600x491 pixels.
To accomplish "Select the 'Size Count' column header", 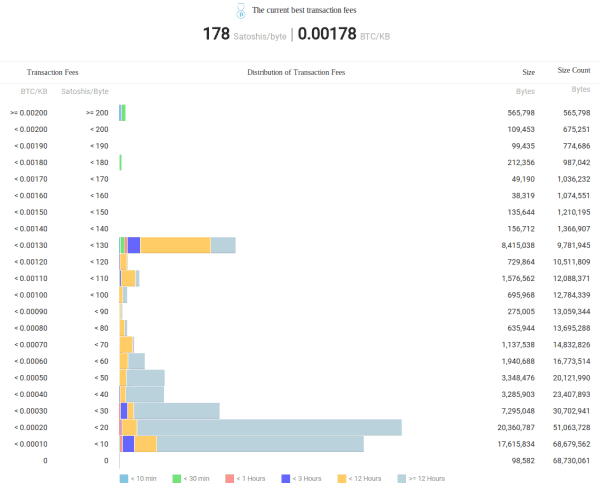I will pos(573,71).
